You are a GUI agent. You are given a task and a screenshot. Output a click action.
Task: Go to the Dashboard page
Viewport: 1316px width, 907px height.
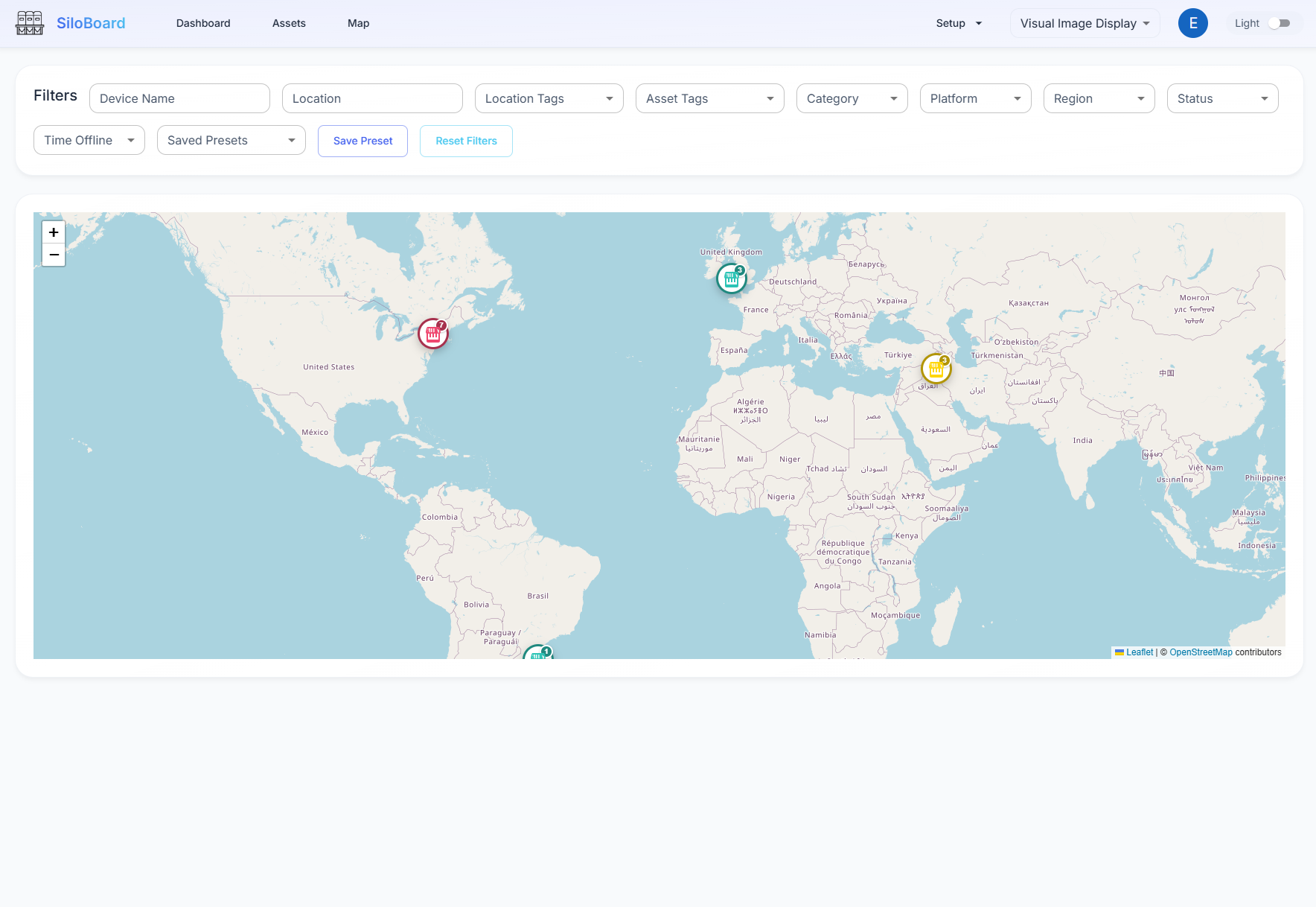[203, 23]
